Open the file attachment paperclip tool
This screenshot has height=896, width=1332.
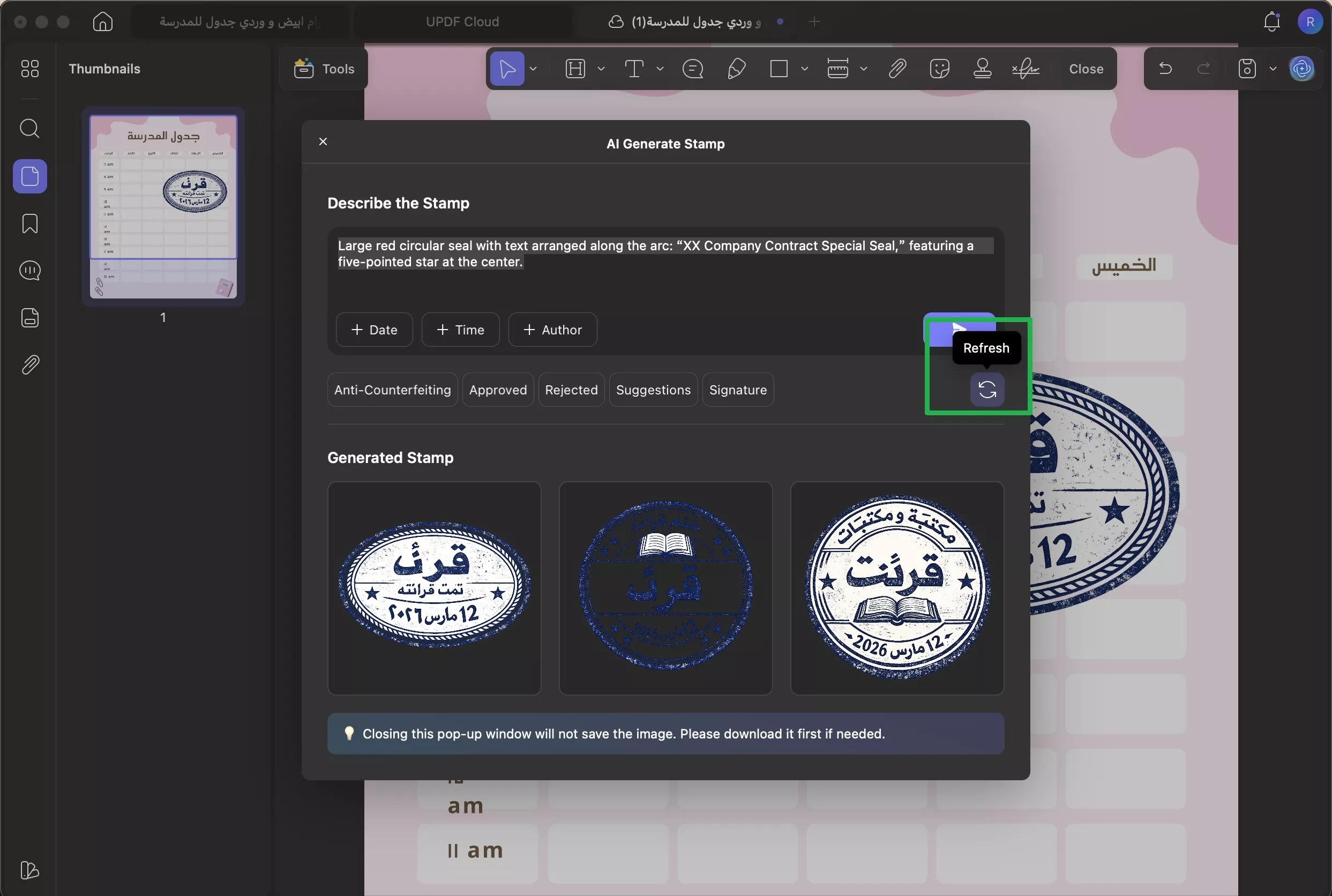click(896, 69)
